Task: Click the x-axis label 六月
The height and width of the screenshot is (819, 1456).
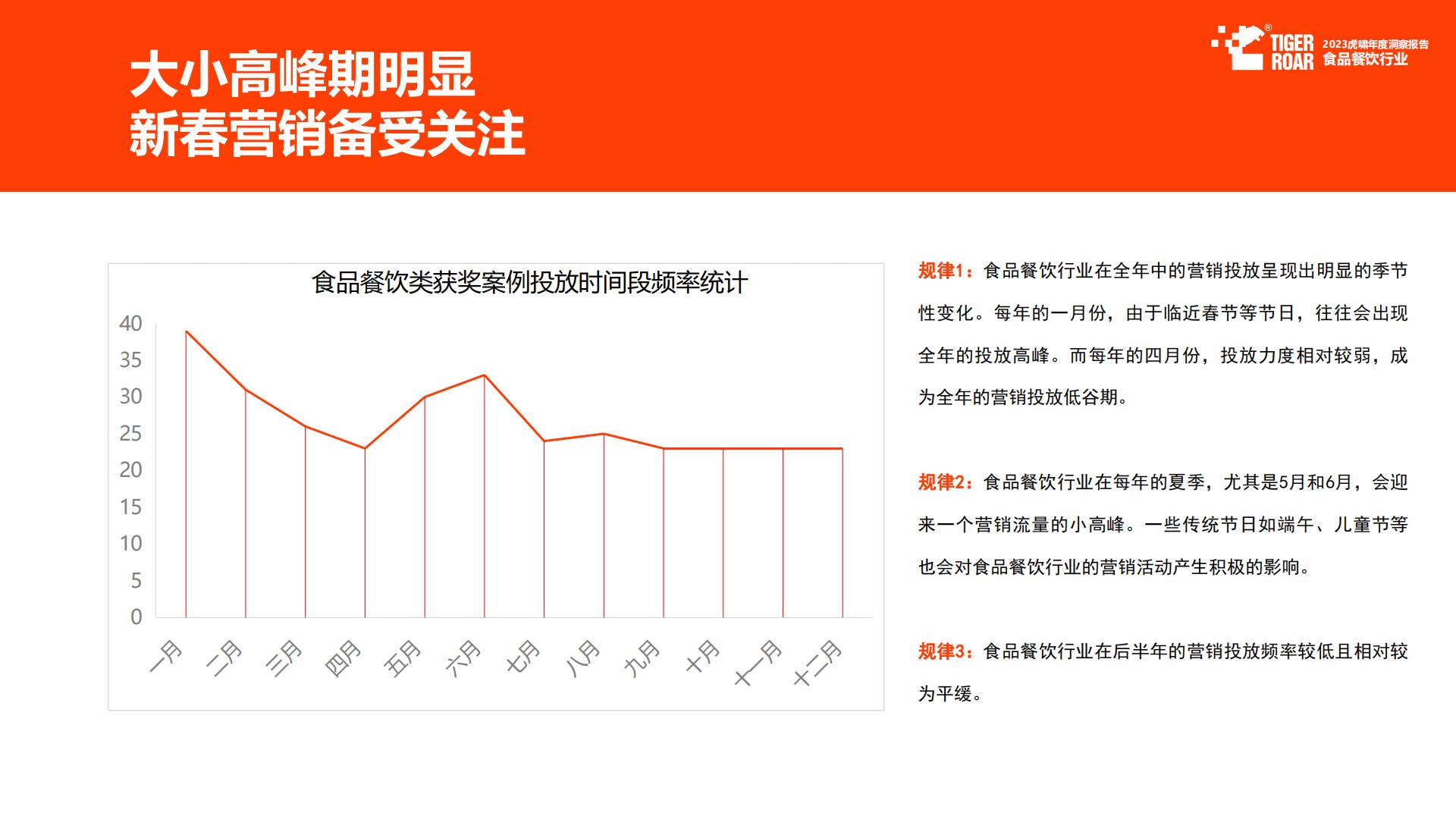Action: [x=464, y=657]
